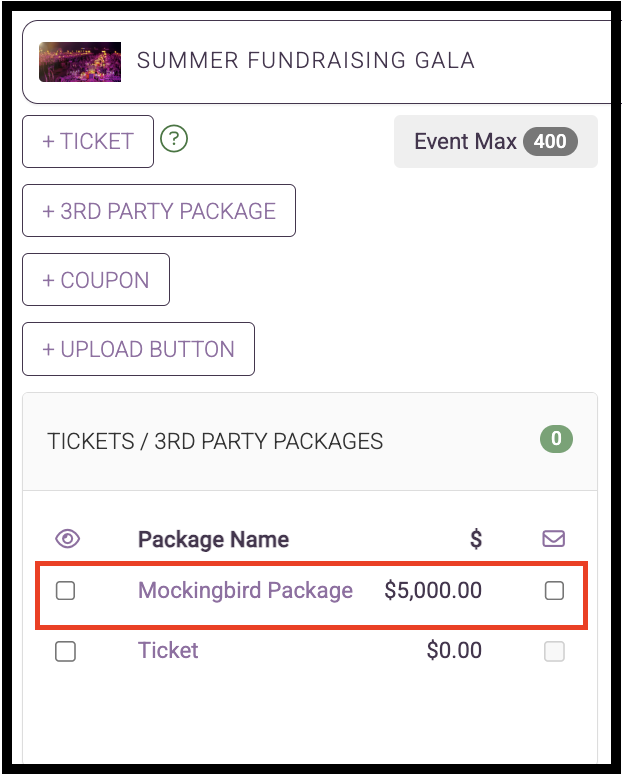Screen dimensions: 622x778
Task: Click the Package Name column header
Action: 213,539
